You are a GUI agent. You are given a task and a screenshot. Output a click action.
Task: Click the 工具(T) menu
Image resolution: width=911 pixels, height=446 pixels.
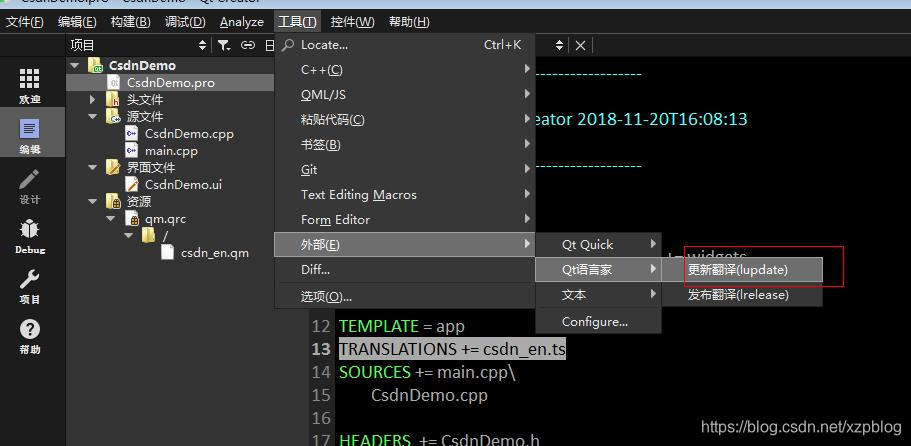coord(297,22)
